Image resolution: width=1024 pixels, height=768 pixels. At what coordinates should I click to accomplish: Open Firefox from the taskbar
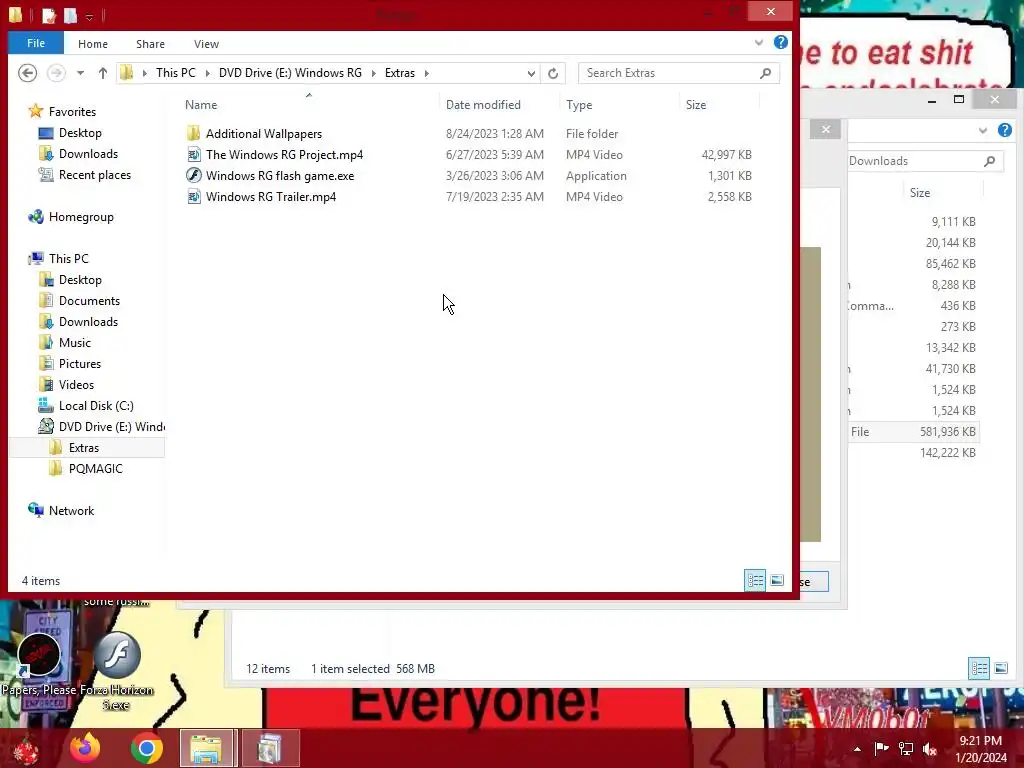(86, 748)
